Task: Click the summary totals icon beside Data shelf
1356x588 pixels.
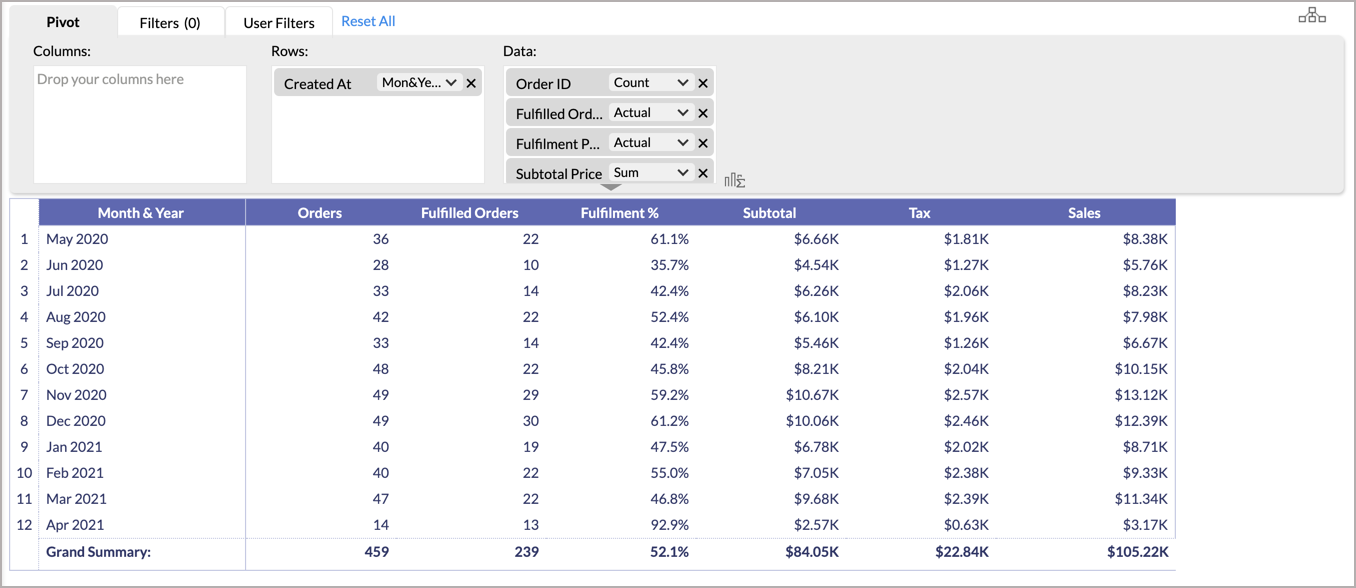Action: [x=735, y=180]
